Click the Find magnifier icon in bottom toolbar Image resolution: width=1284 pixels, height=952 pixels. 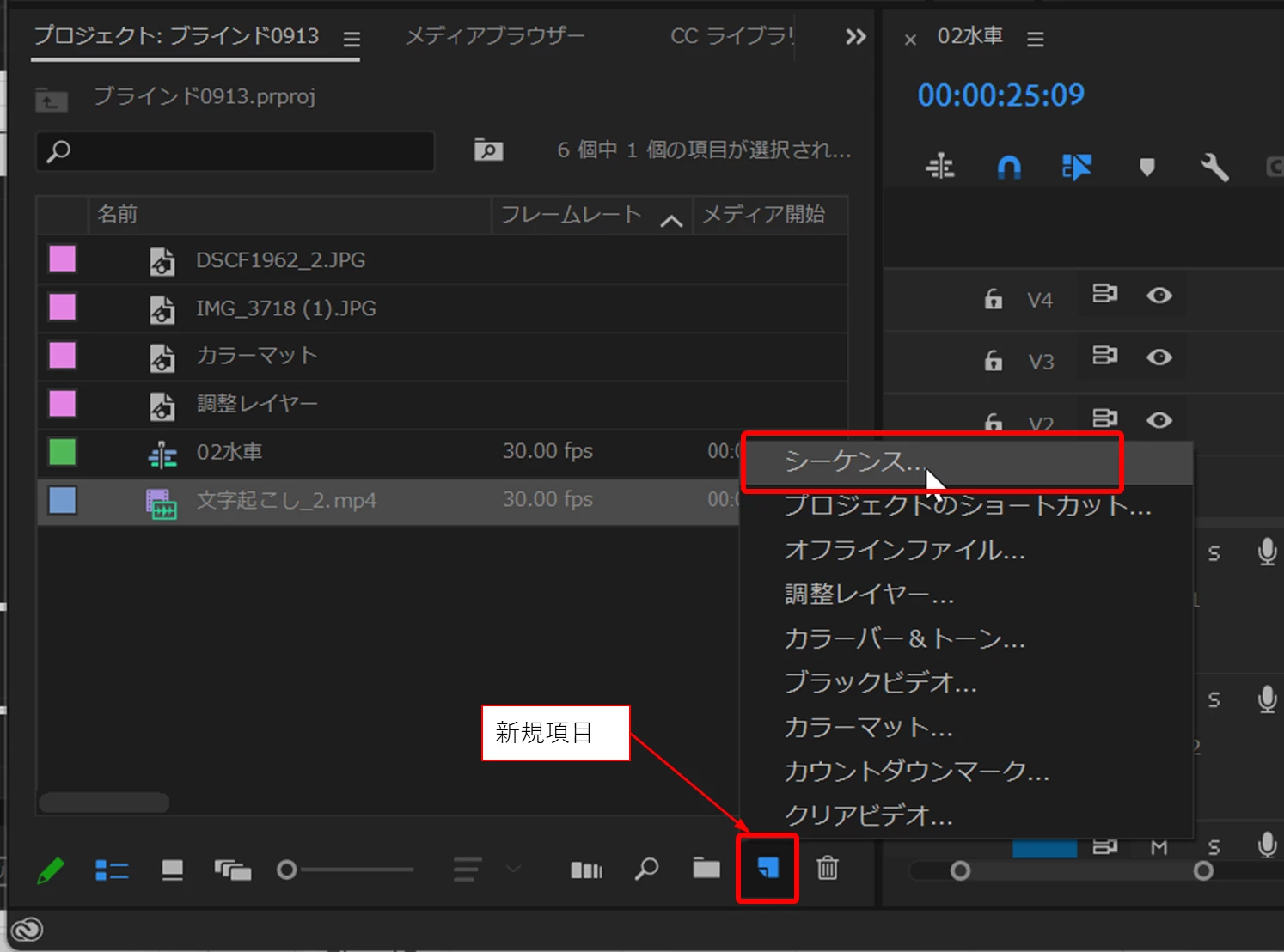tap(646, 869)
